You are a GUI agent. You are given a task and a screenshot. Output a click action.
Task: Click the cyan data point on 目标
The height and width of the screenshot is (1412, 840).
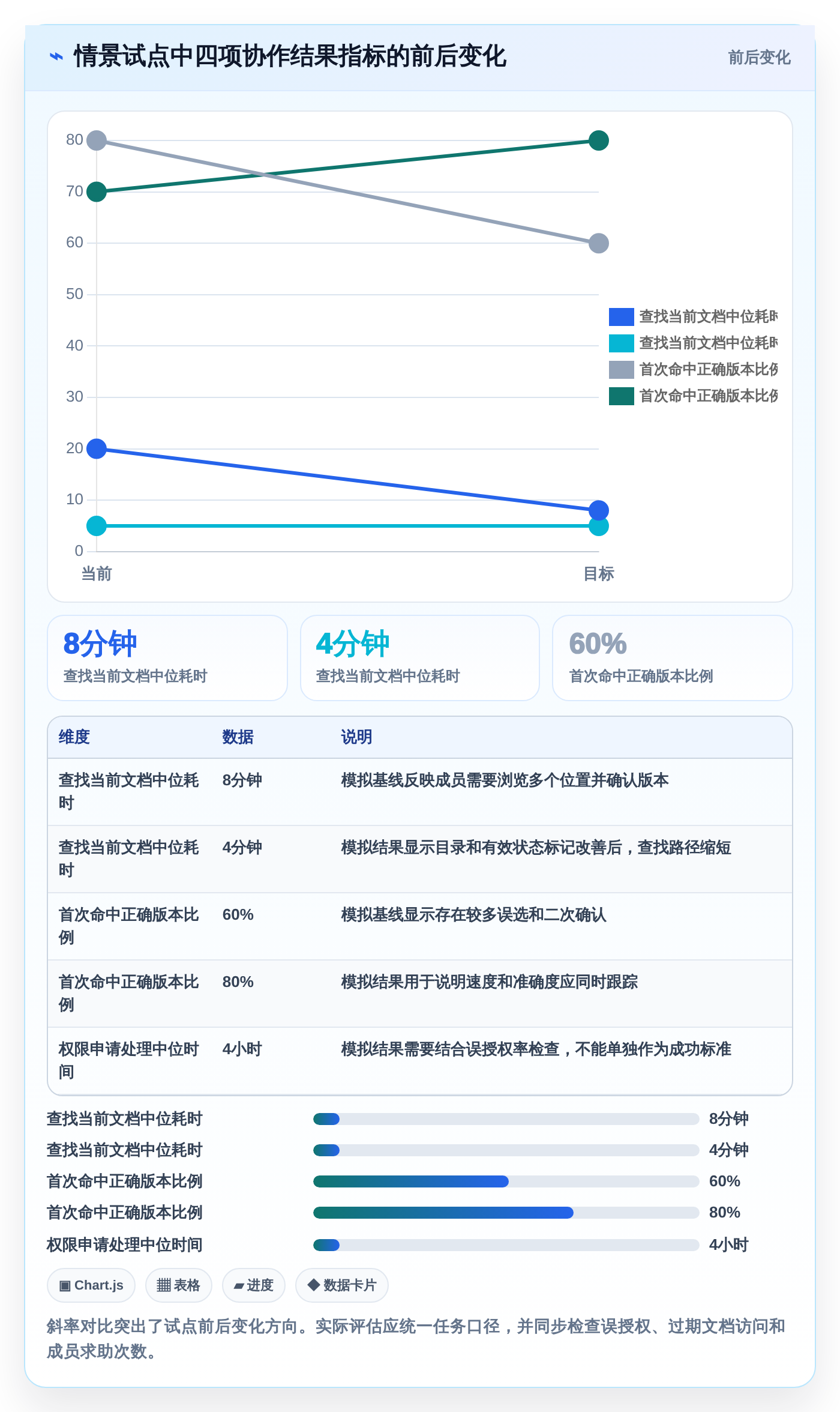pos(599,527)
